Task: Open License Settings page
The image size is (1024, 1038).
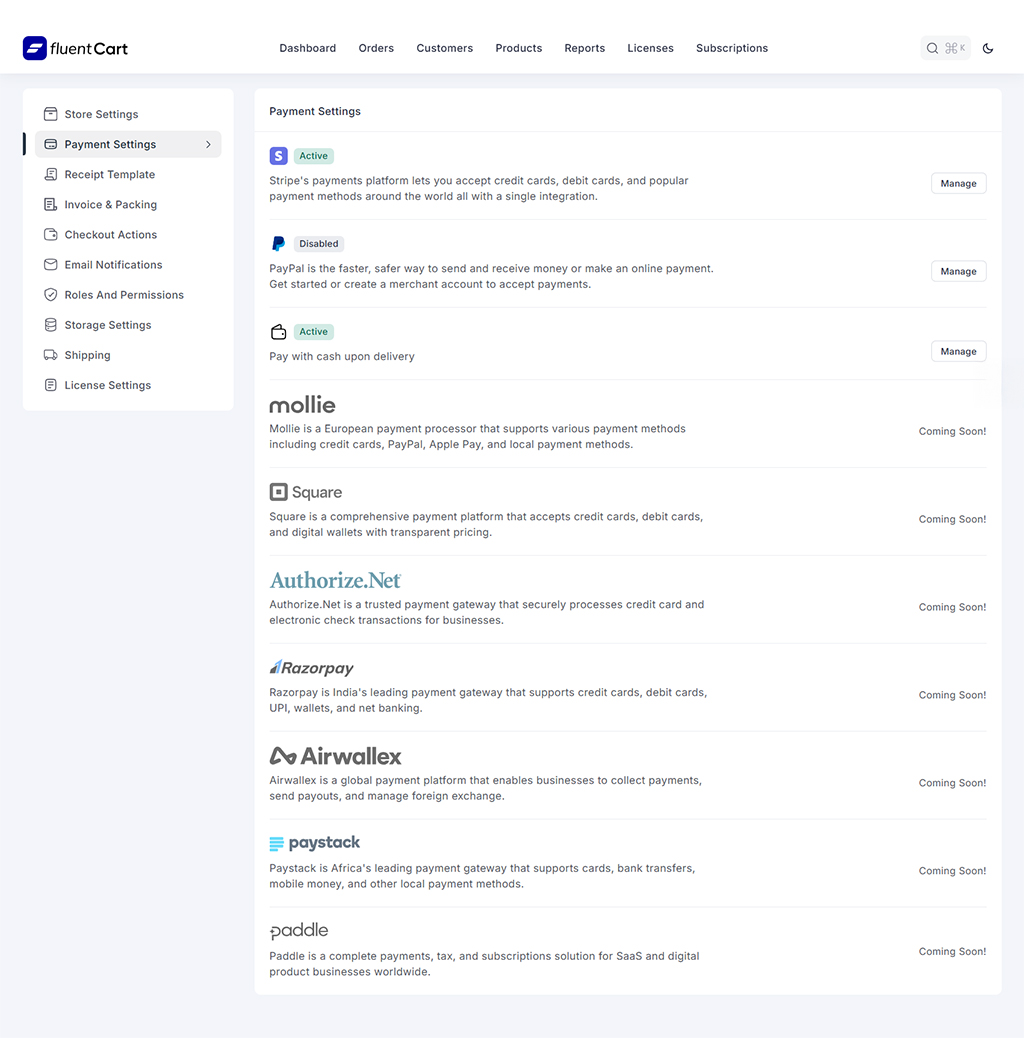Action: click(x=128, y=385)
